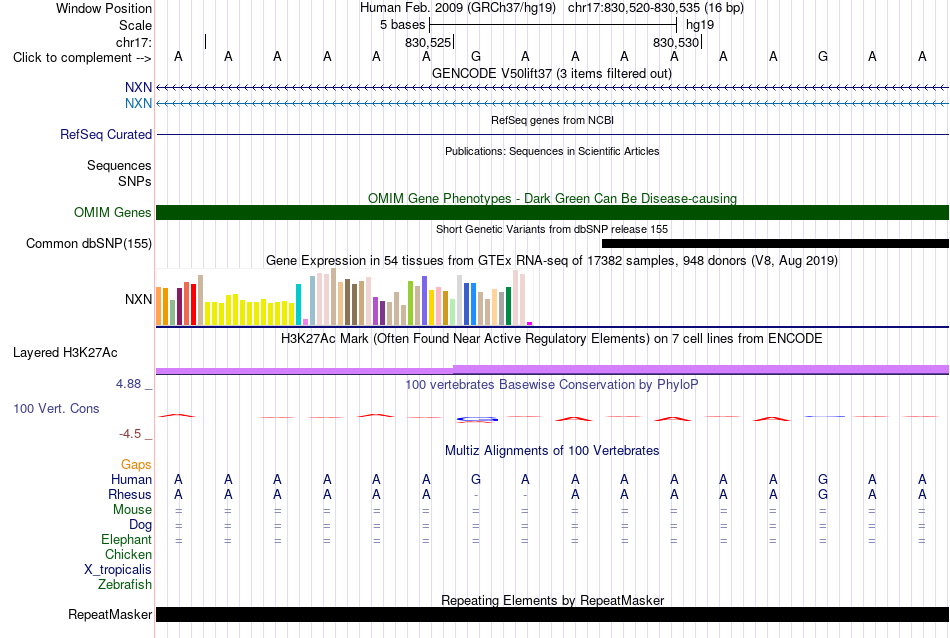Click the 'hg19' label beside scale bar
Viewport: 950px width, 638px height.
click(x=700, y=25)
